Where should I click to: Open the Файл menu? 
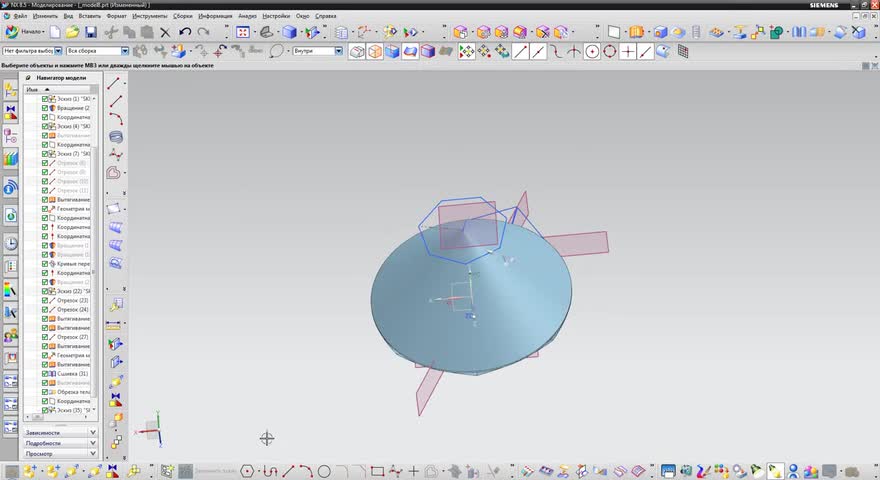(20, 16)
